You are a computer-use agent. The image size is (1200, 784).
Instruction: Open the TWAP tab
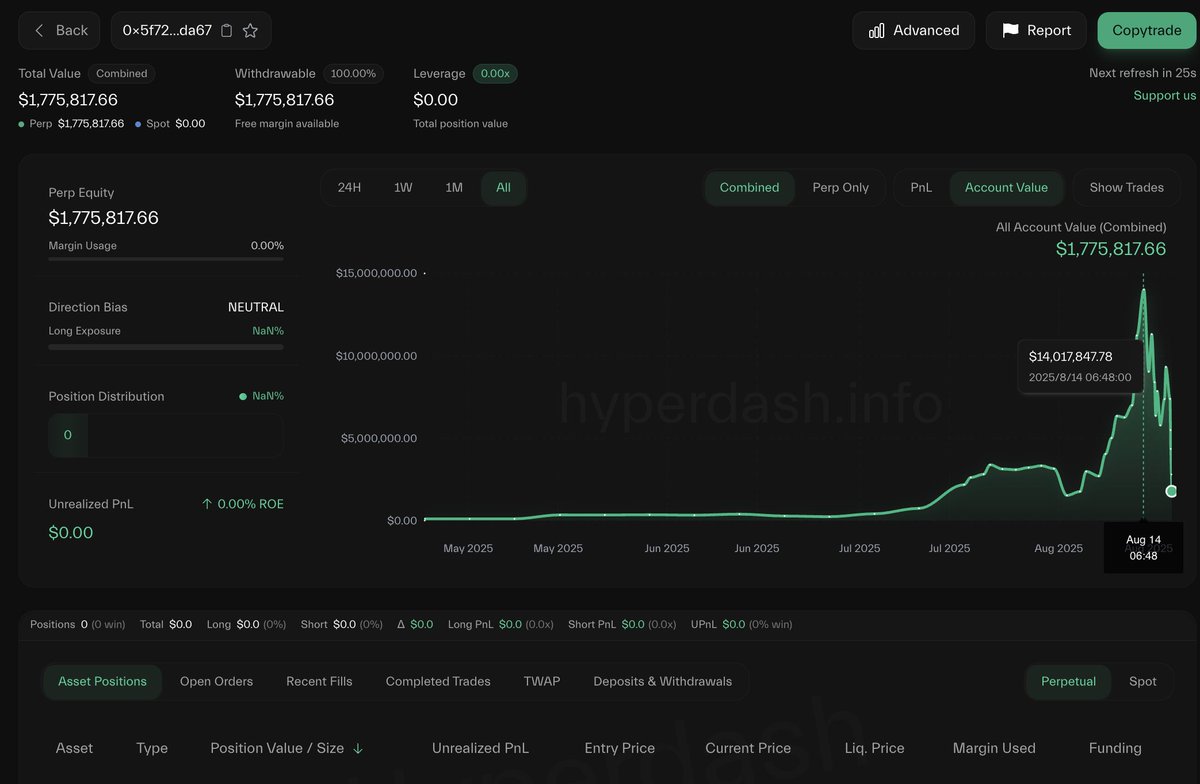coord(542,681)
